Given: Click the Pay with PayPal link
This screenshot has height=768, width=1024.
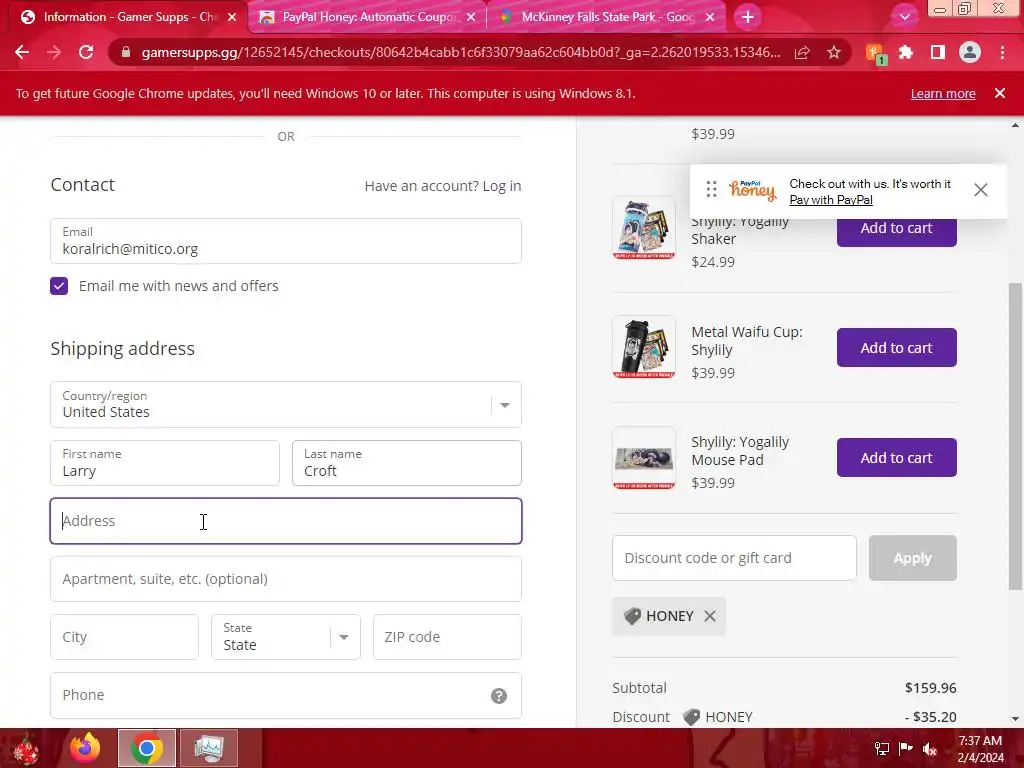Looking at the screenshot, I should click(831, 200).
